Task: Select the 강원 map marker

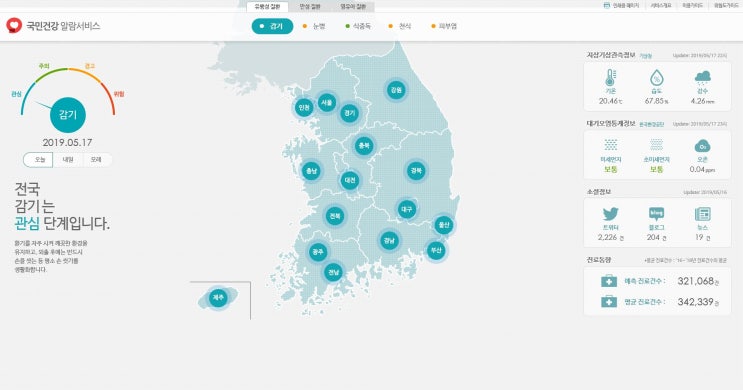Action: [396, 90]
